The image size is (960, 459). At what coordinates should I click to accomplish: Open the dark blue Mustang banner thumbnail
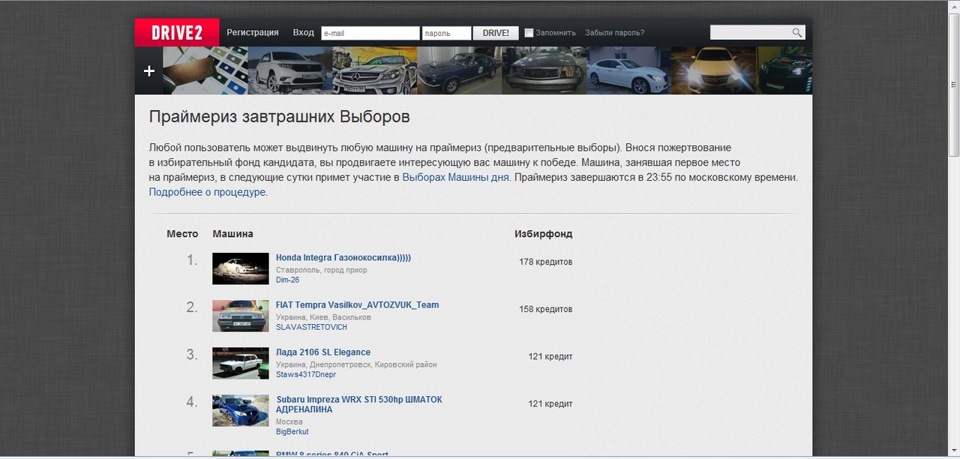pos(459,70)
